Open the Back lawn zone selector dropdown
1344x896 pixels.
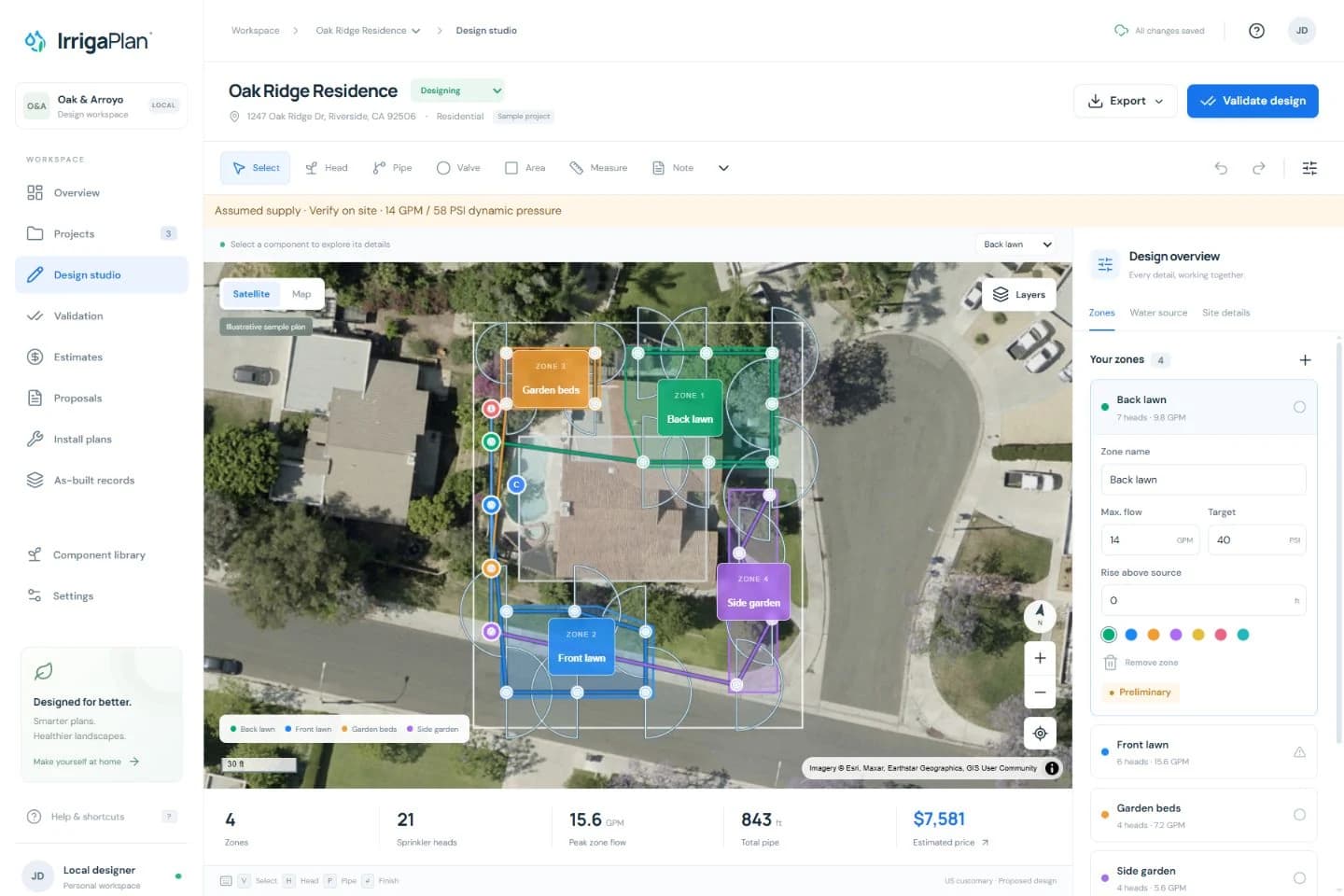pos(1017,245)
